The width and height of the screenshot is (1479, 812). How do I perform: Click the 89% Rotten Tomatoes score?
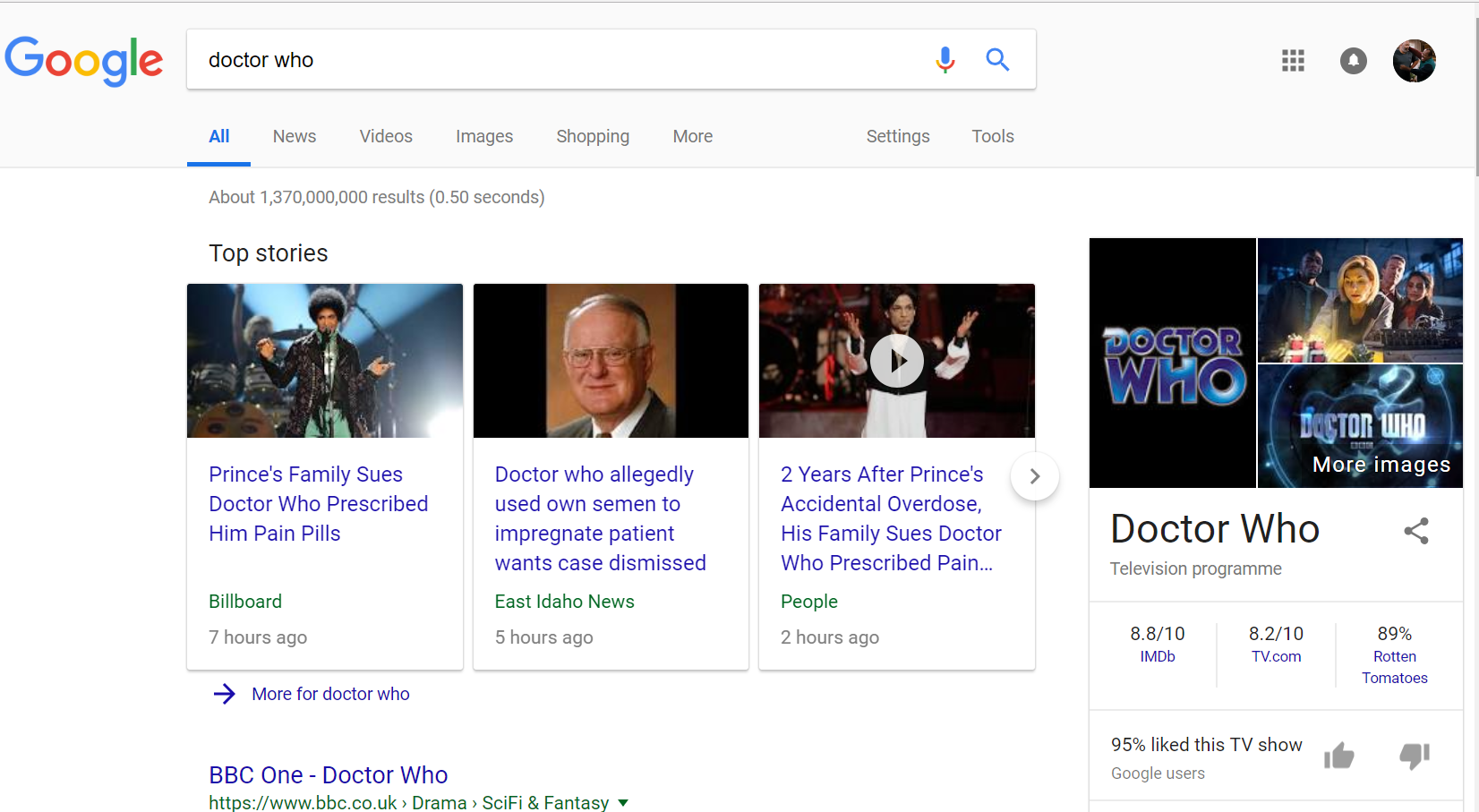point(1395,634)
